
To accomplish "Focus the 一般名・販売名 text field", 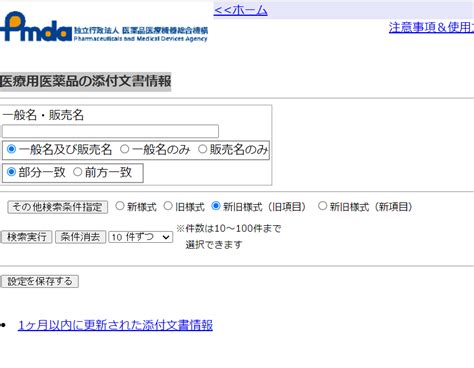I will (x=110, y=131).
